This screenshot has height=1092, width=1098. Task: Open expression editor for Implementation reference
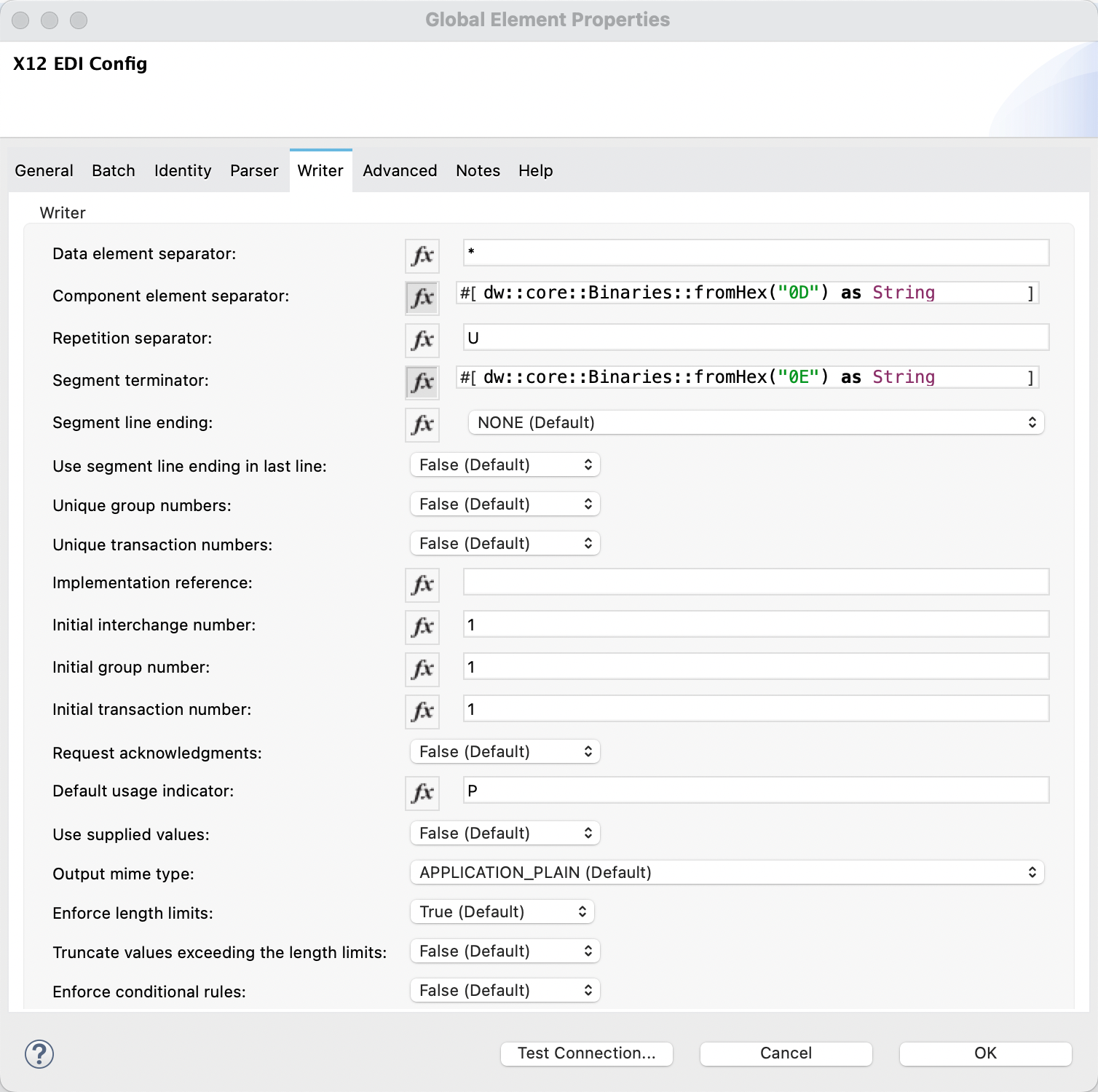422,585
